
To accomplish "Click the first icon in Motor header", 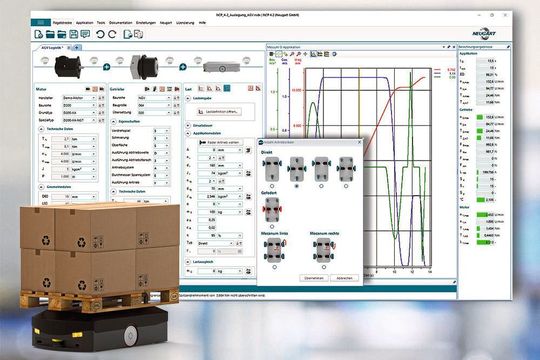I will pos(88,89).
